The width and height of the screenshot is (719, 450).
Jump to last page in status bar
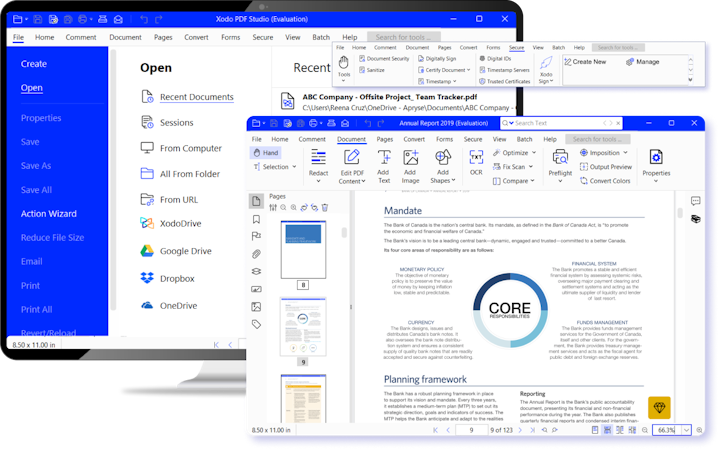pyautogui.click(x=532, y=430)
